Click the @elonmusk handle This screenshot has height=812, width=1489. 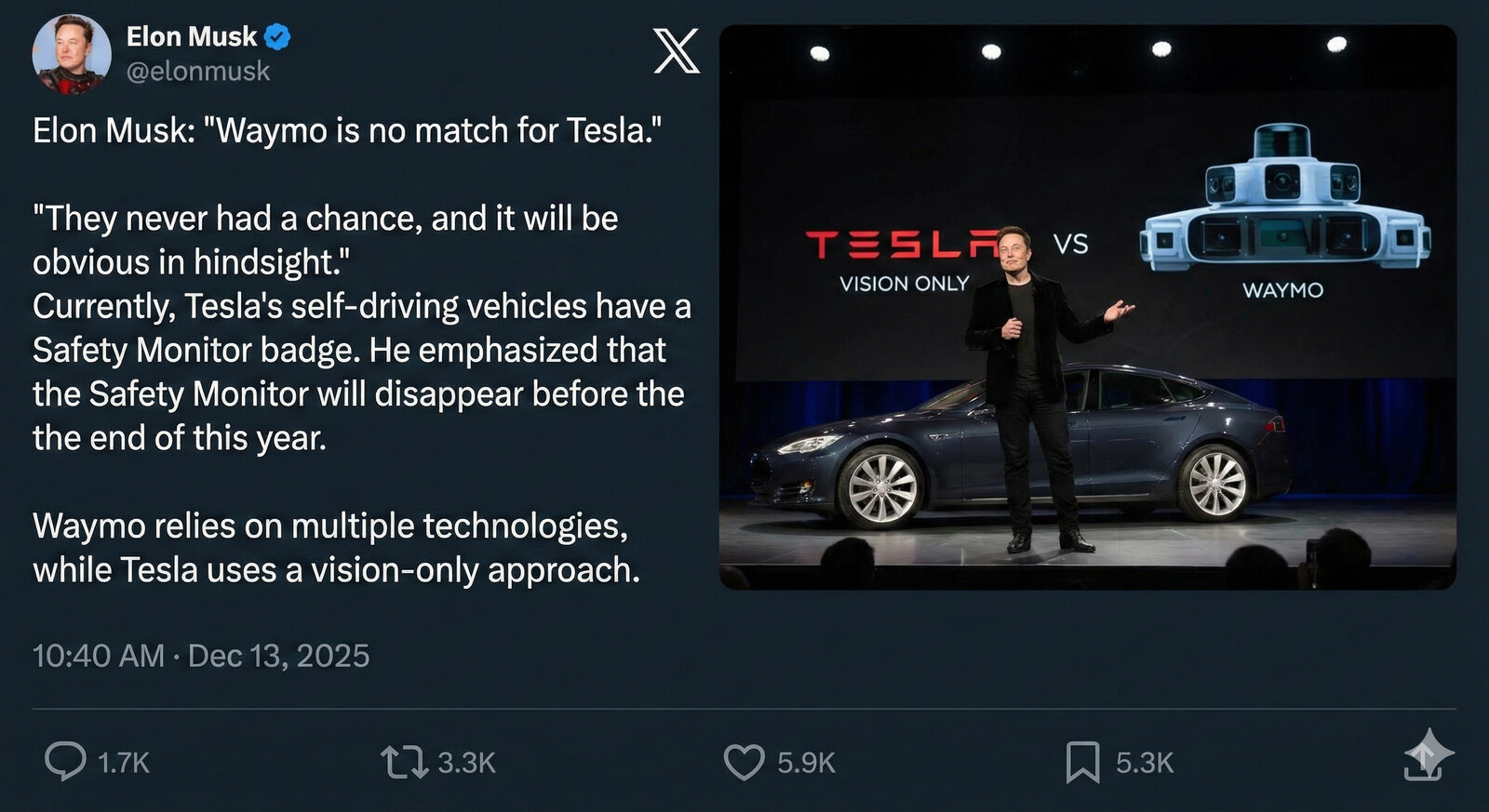tap(197, 72)
